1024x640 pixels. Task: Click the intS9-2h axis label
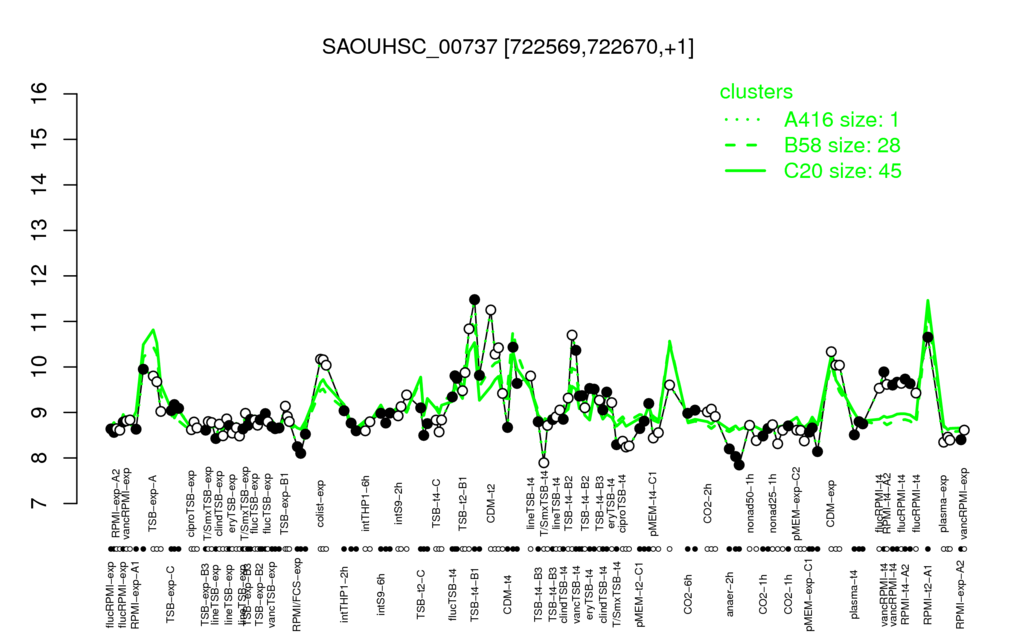399,505
